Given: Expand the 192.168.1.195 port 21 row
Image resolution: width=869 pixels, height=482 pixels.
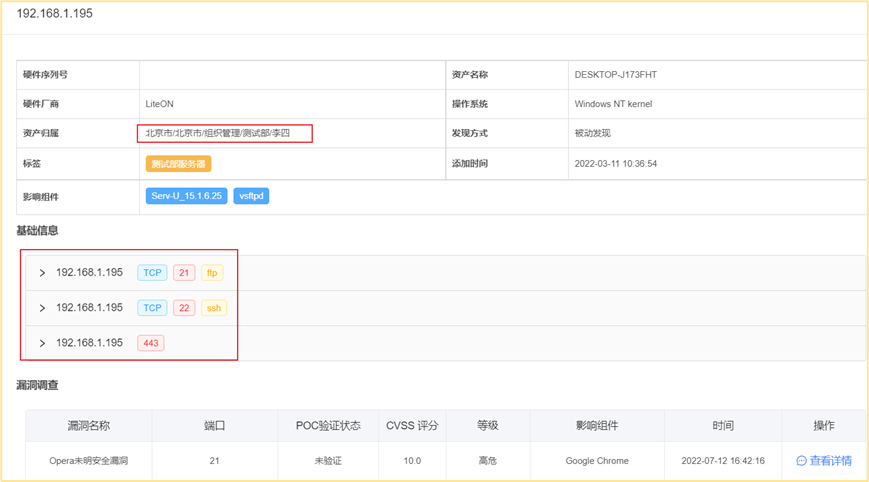Looking at the screenshot, I should click(x=42, y=273).
